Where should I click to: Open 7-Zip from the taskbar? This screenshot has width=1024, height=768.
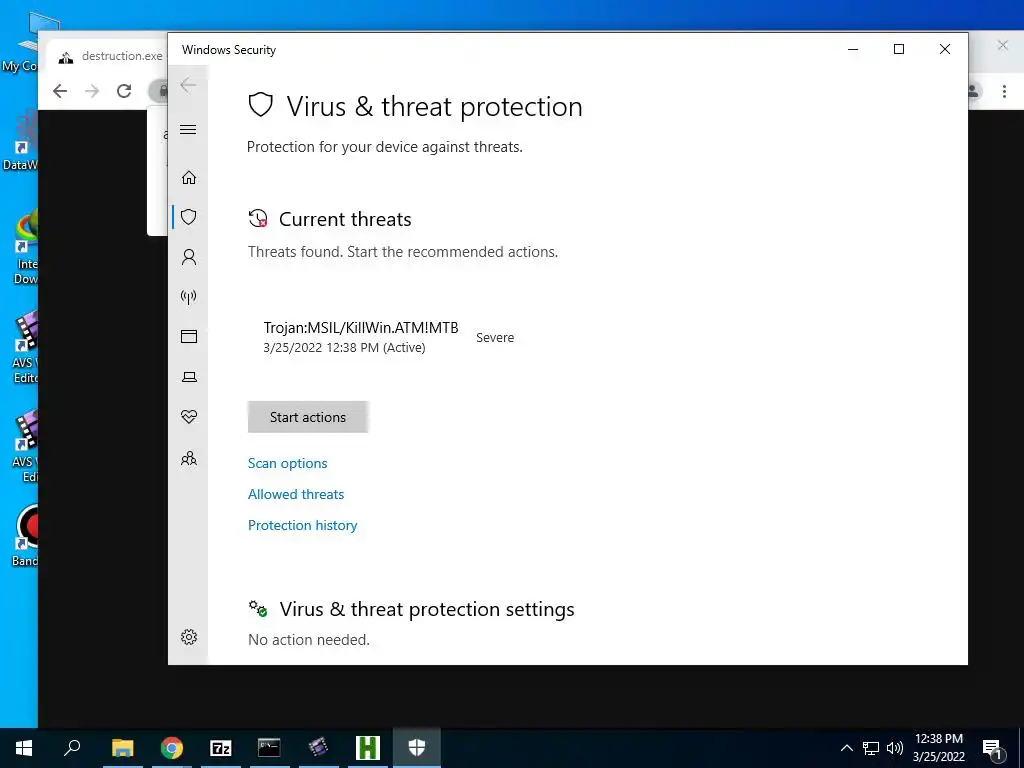click(x=221, y=748)
